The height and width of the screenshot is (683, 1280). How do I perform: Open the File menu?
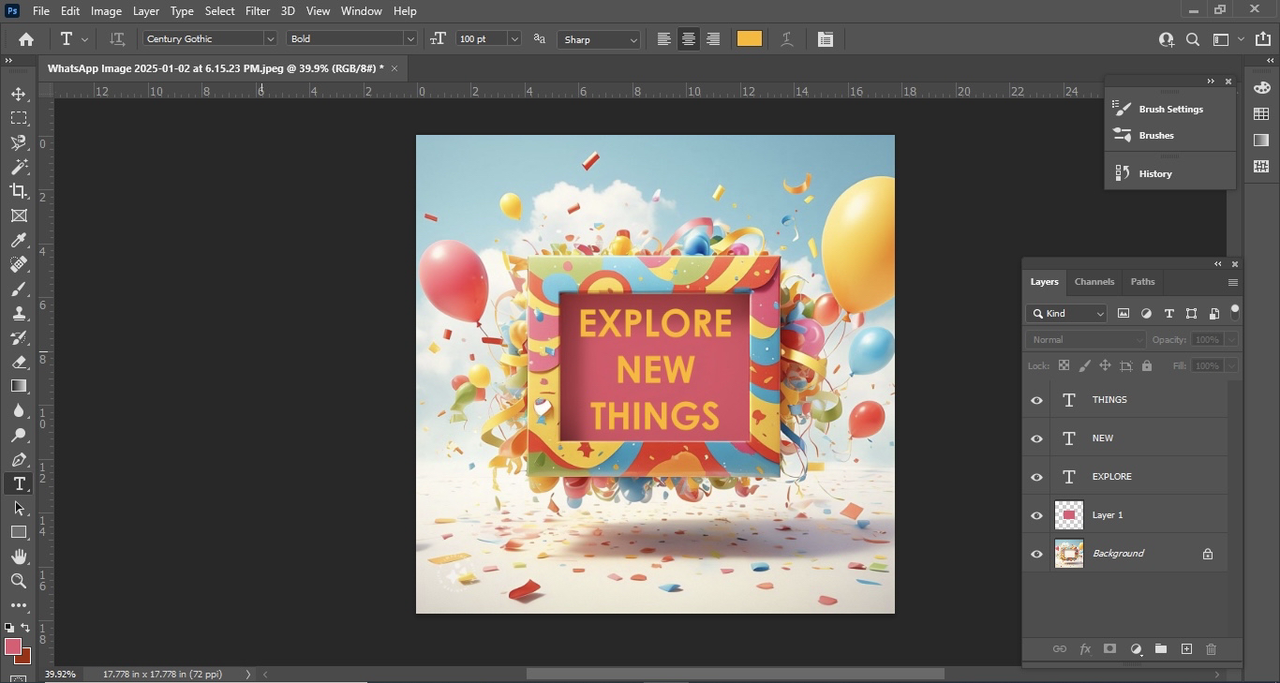tap(41, 11)
